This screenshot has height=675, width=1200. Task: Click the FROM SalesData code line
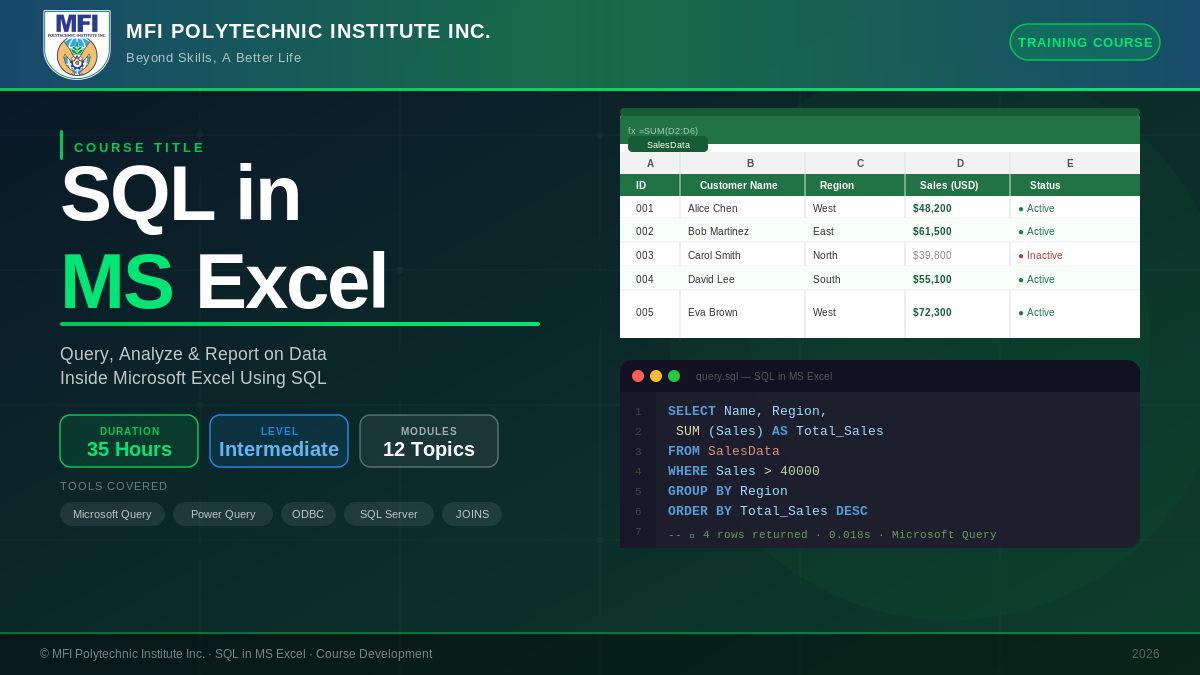[724, 451]
